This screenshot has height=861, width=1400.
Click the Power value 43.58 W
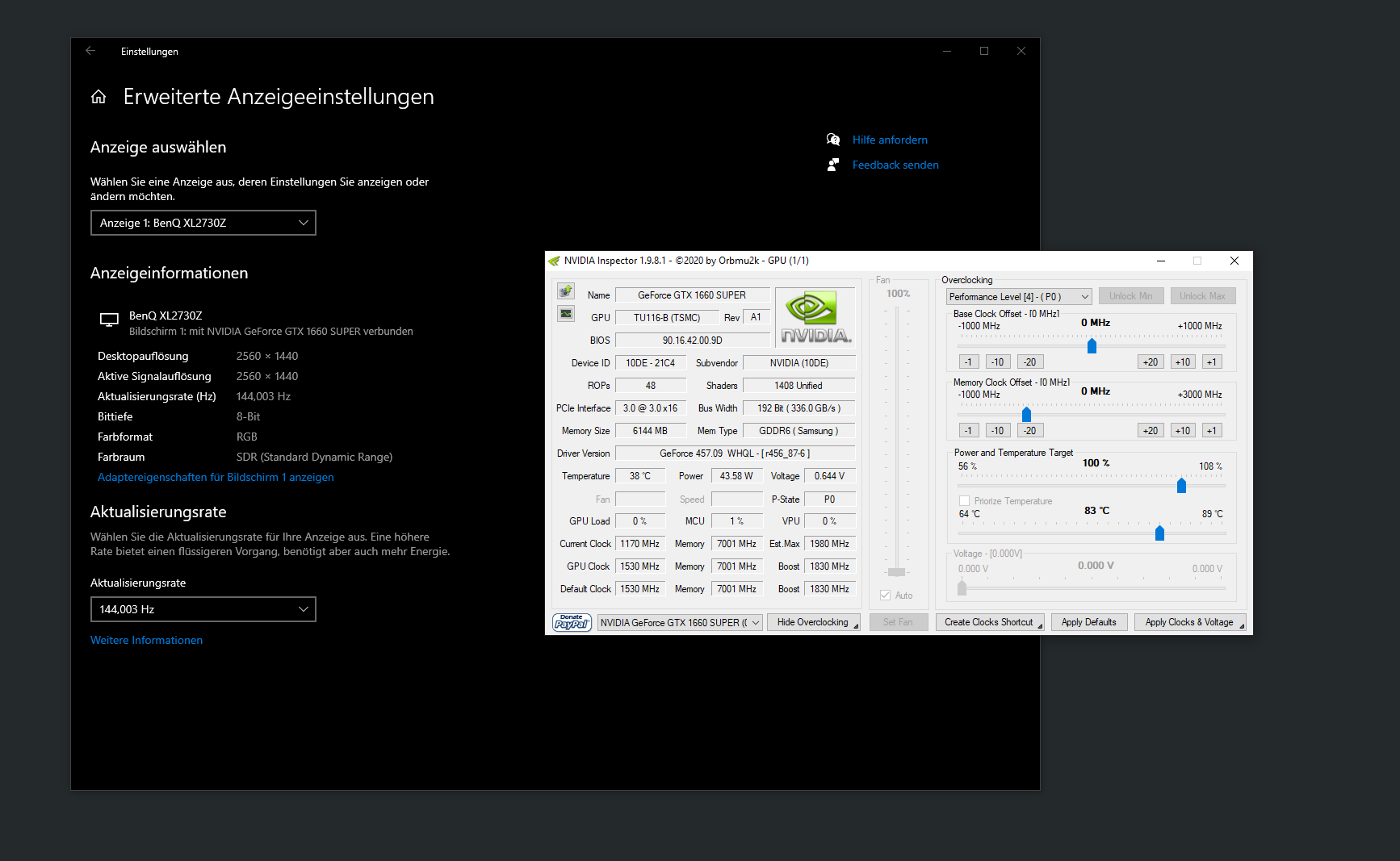pyautogui.click(x=736, y=476)
